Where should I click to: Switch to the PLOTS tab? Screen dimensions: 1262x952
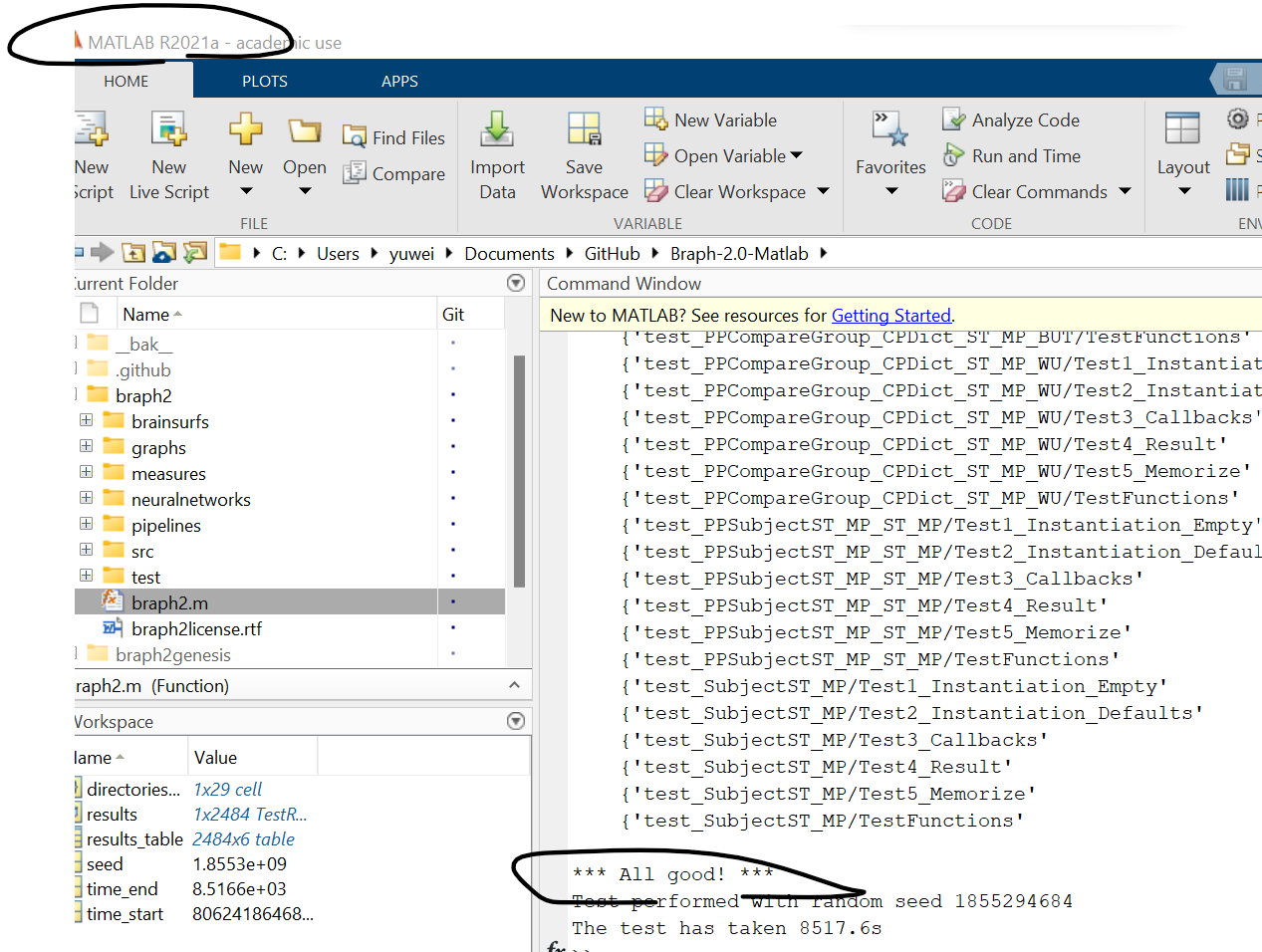pos(264,81)
